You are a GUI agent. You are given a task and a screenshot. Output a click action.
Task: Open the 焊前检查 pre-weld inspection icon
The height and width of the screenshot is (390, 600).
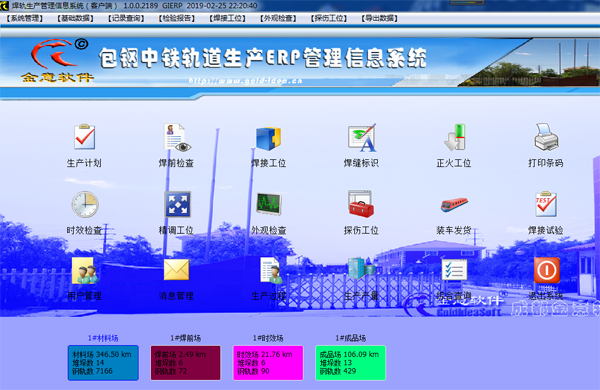[x=177, y=137]
